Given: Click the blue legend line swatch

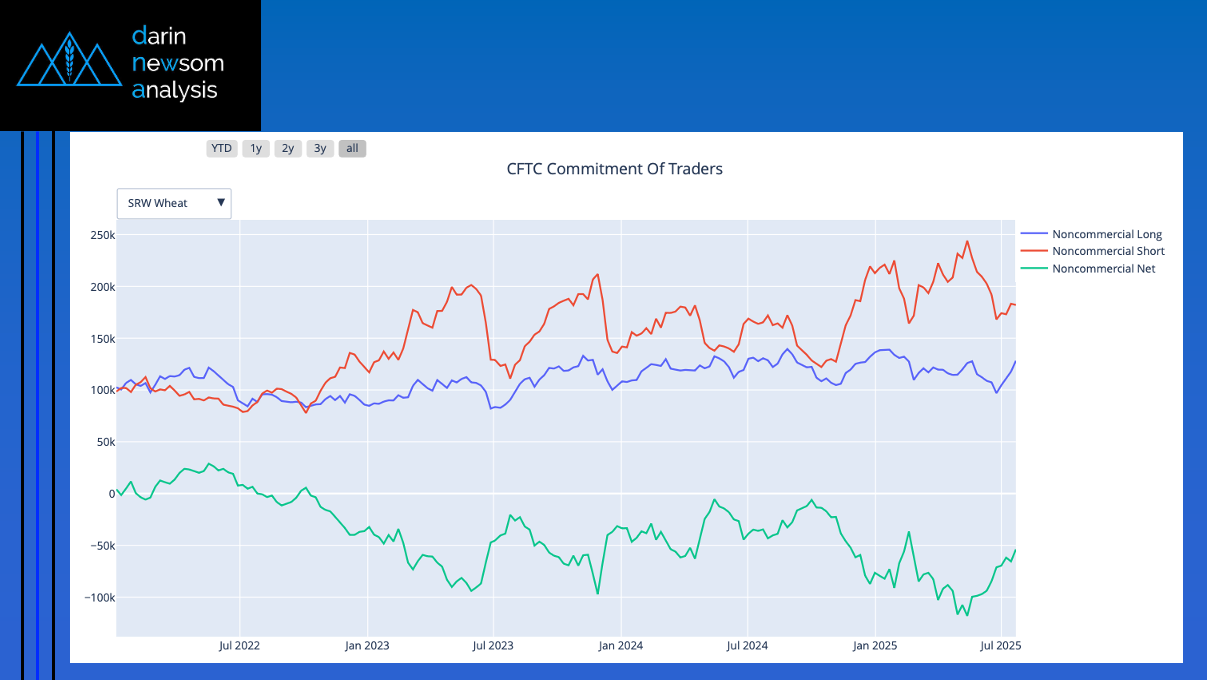Looking at the screenshot, I should 1033,234.
